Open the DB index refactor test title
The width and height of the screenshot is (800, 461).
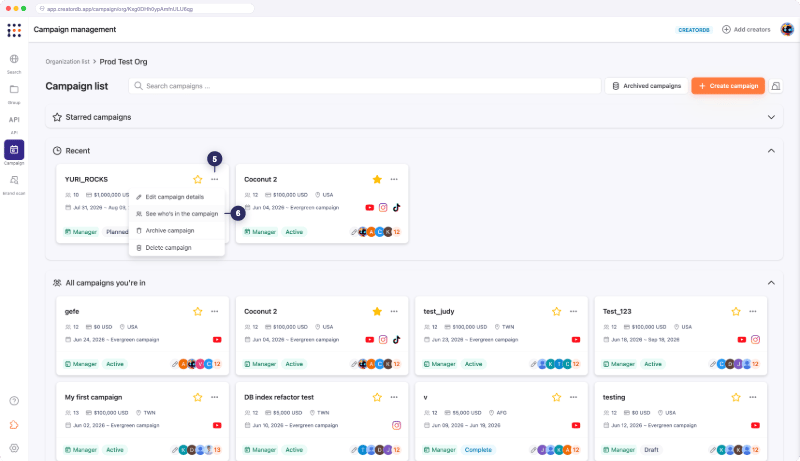click(x=279, y=397)
